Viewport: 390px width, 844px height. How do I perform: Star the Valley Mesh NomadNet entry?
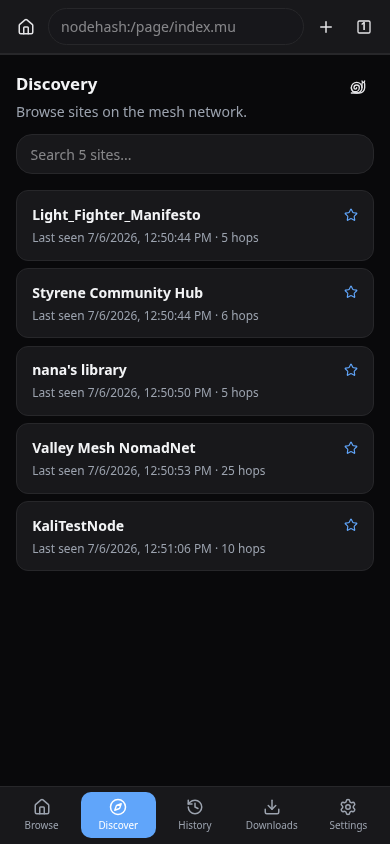click(351, 448)
